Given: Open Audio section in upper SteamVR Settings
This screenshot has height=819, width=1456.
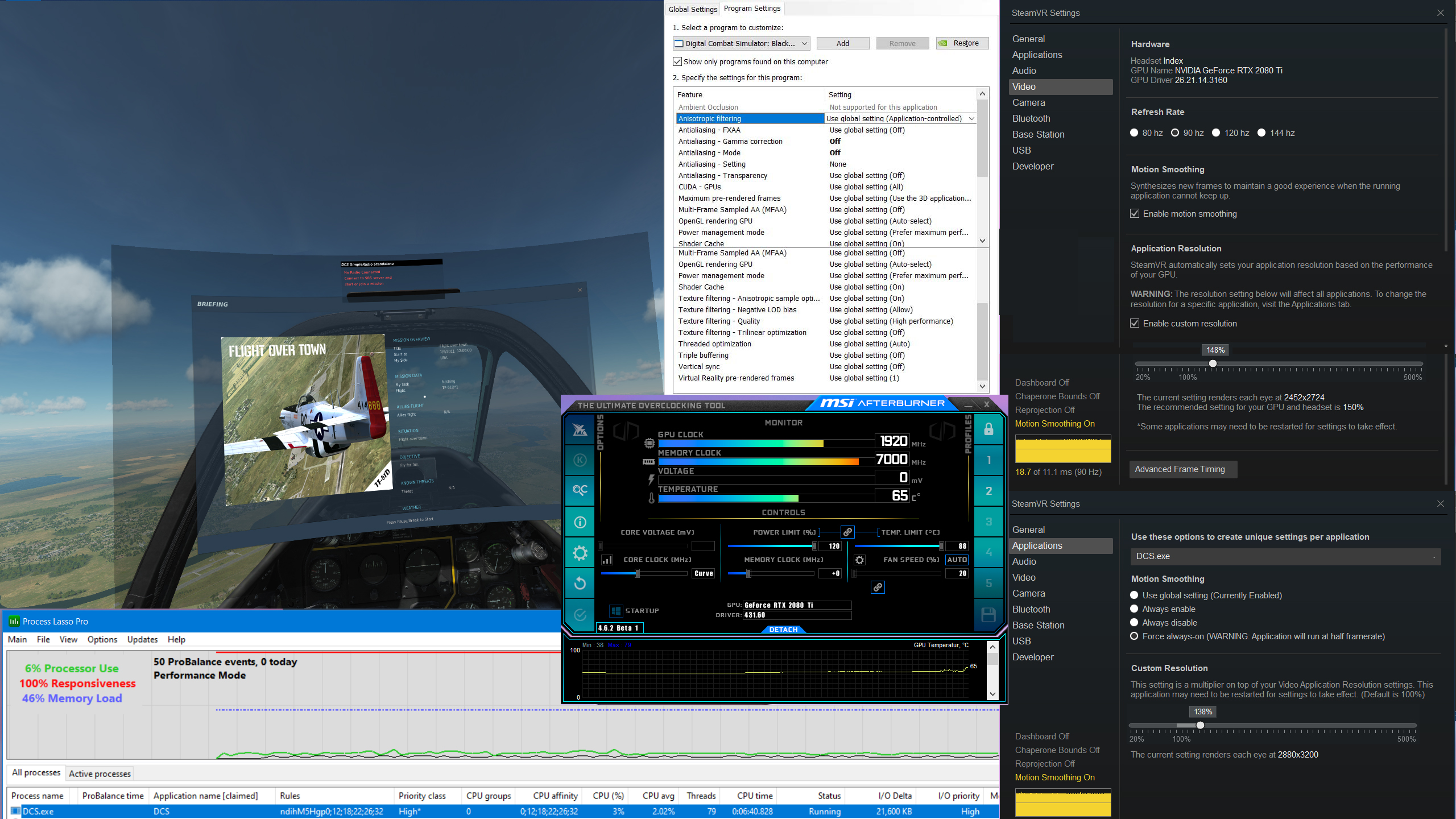Looking at the screenshot, I should tap(1024, 71).
